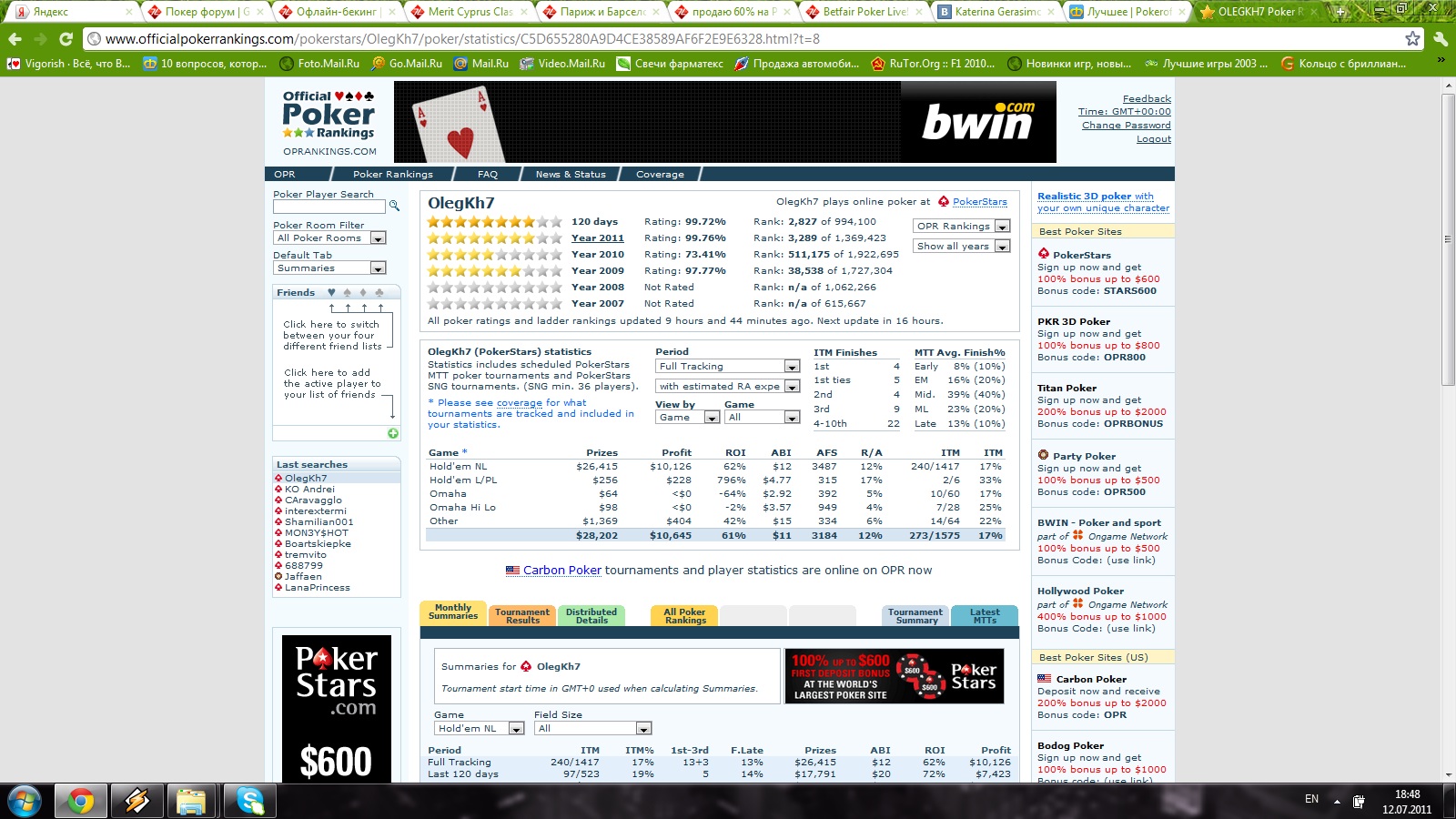Switch to the Tournament Results tab
The height and width of the screenshot is (819, 1456).
click(522, 616)
